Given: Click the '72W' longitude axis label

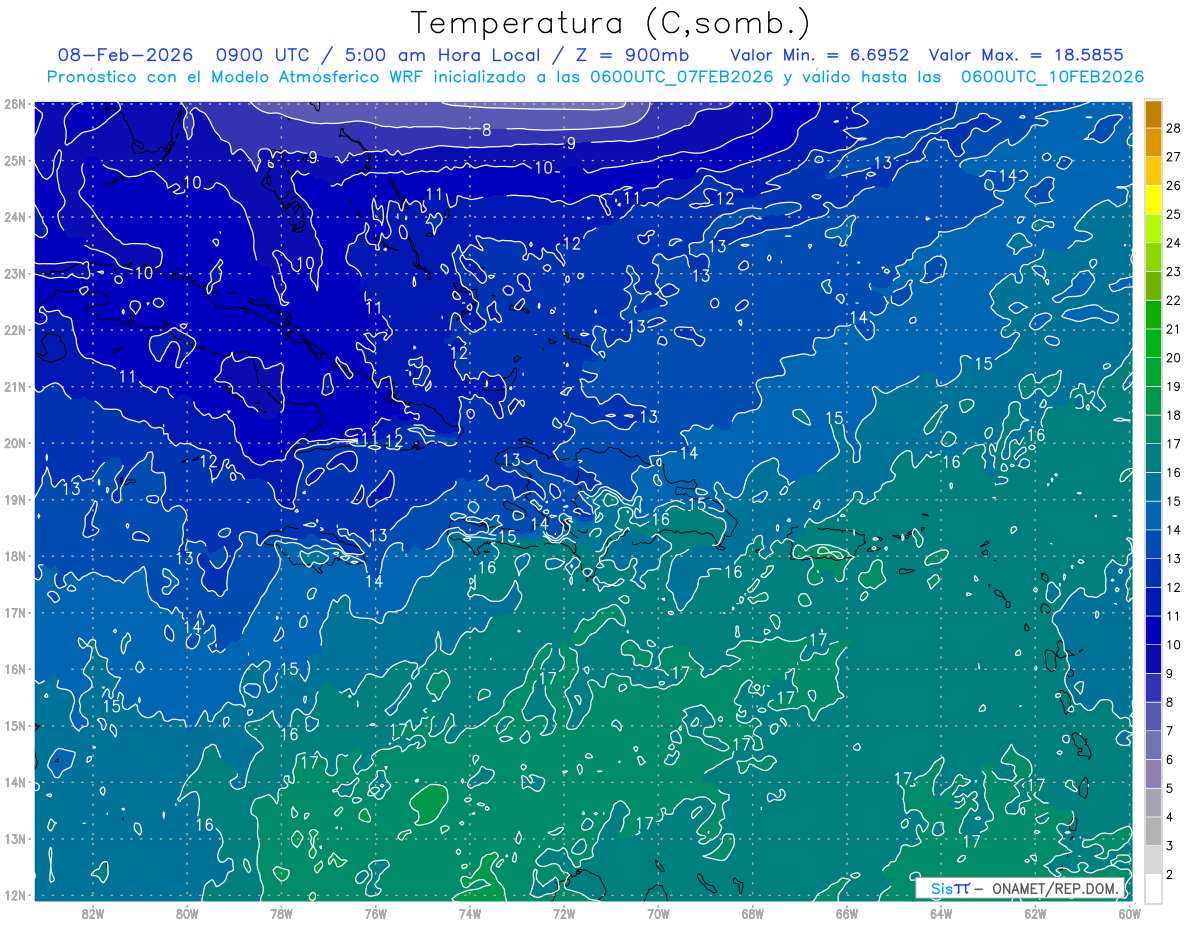Looking at the screenshot, I should [x=564, y=913].
